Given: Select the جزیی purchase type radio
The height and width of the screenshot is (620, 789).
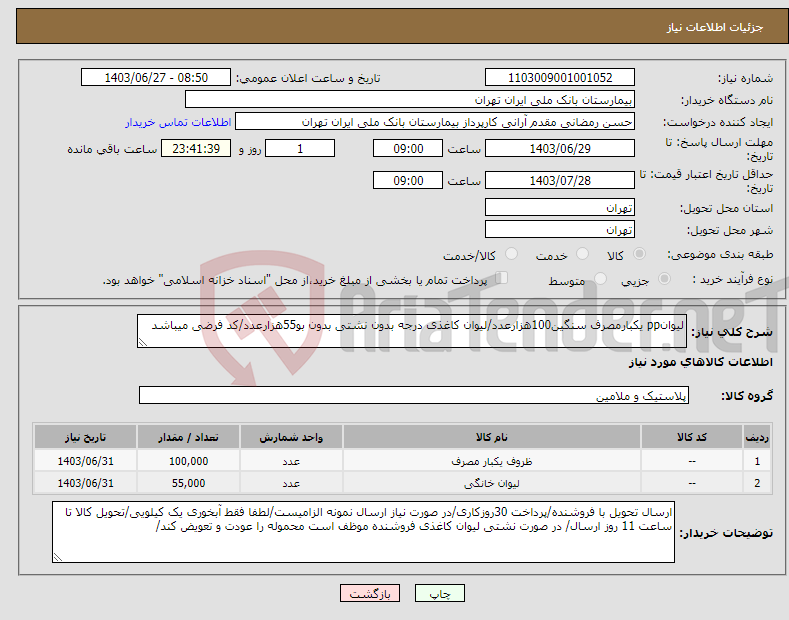Looking at the screenshot, I should pos(664,279).
